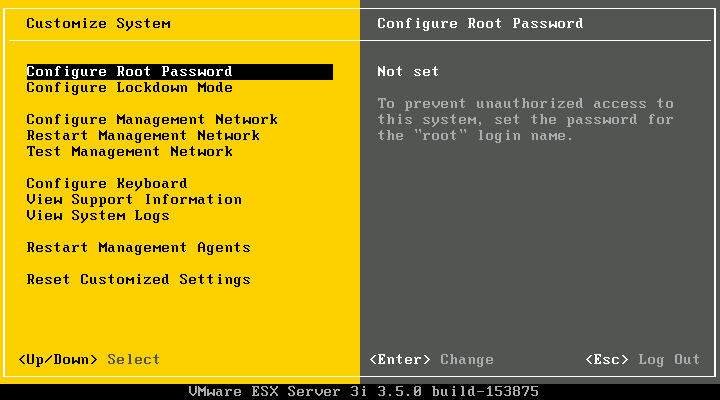The image size is (720, 400).
Task: Click the Customize System panel title
Action: 98,23
